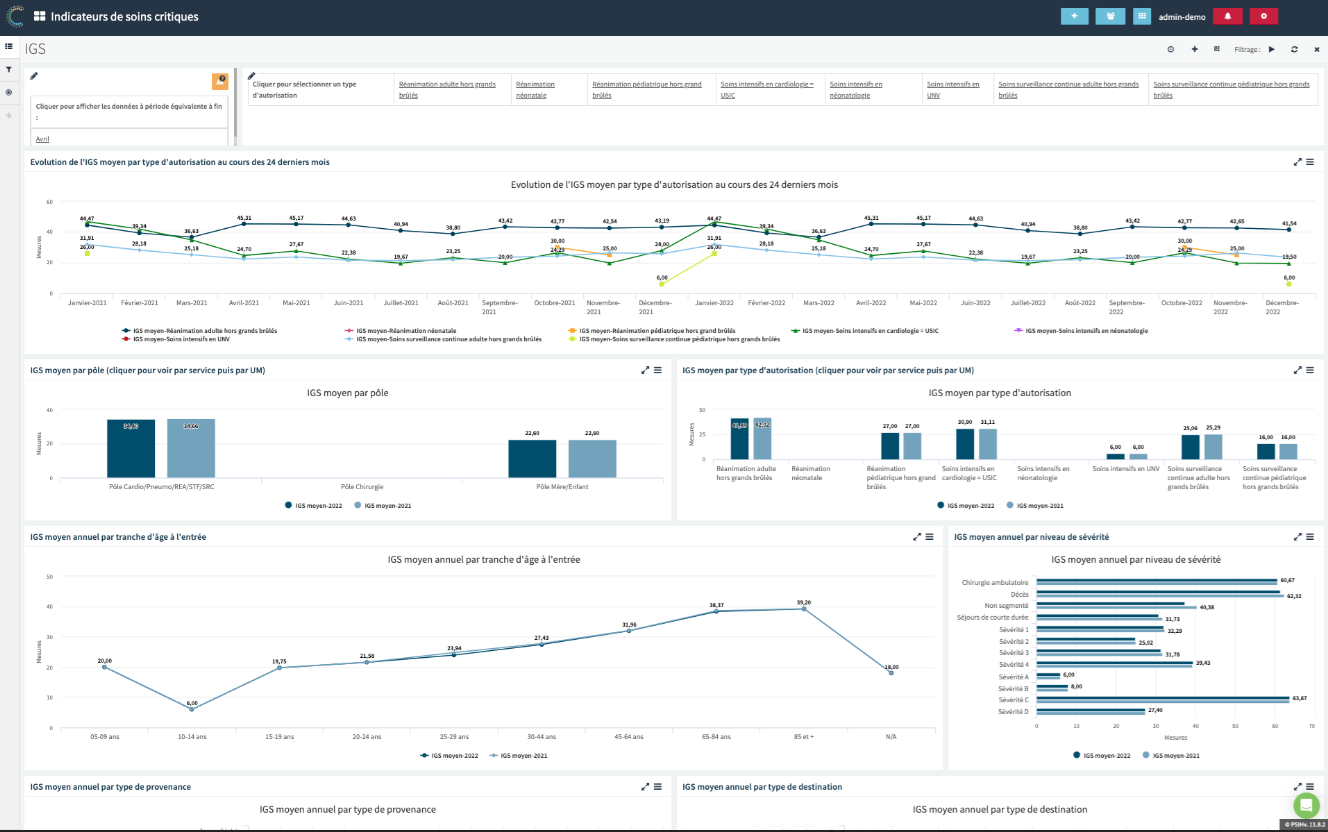Click the red notification bell button
This screenshot has width=1328, height=832.
tap(1227, 16)
